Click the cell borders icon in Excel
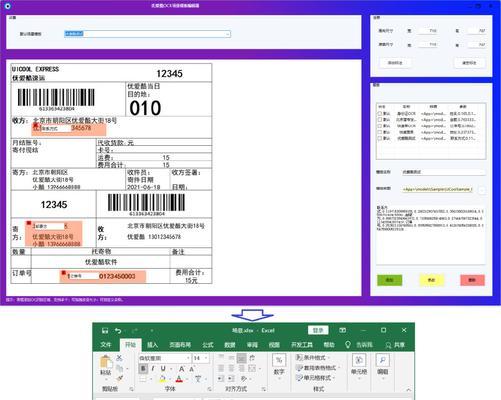 point(143,379)
